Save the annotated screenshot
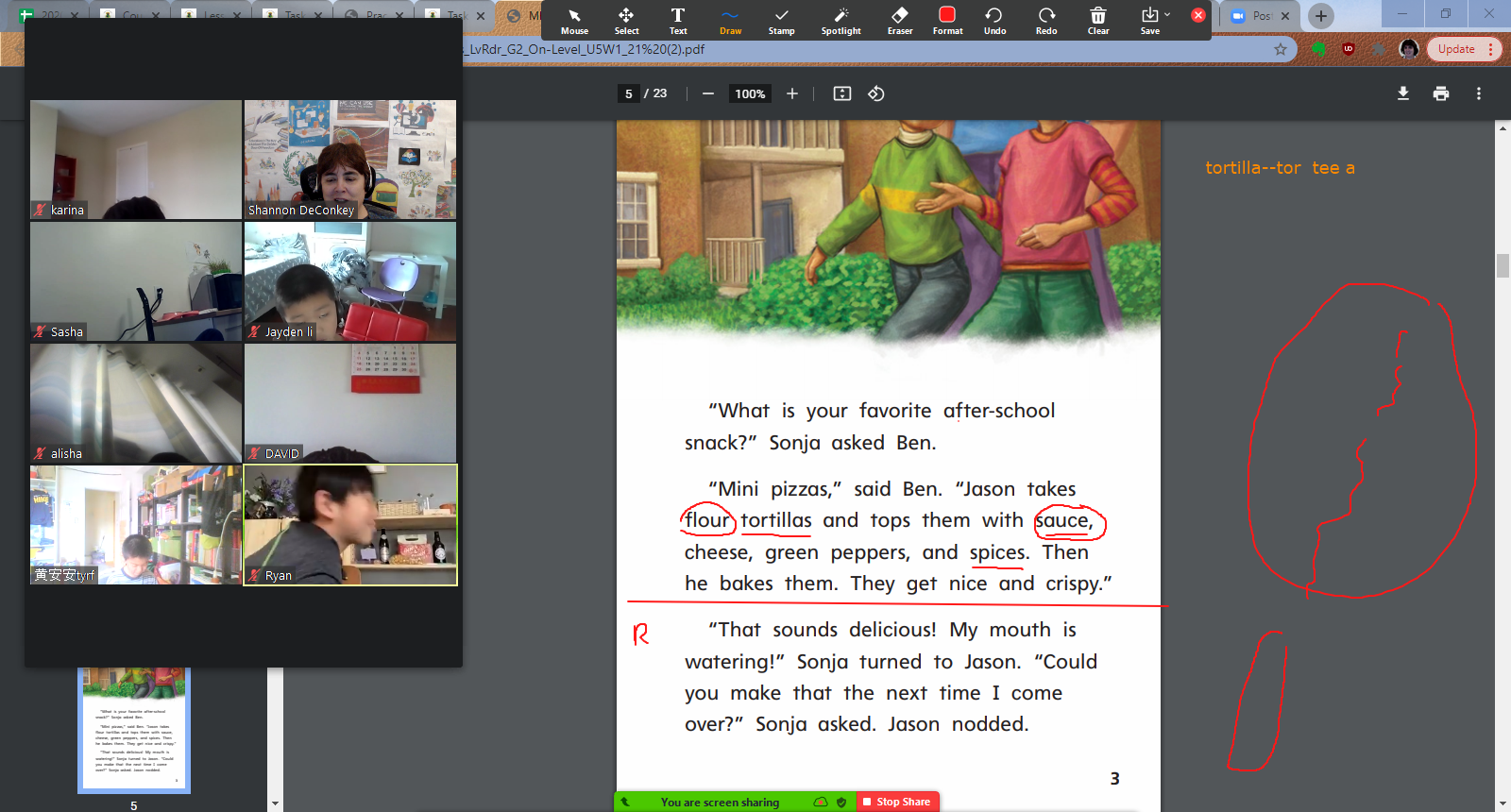 point(1149,21)
